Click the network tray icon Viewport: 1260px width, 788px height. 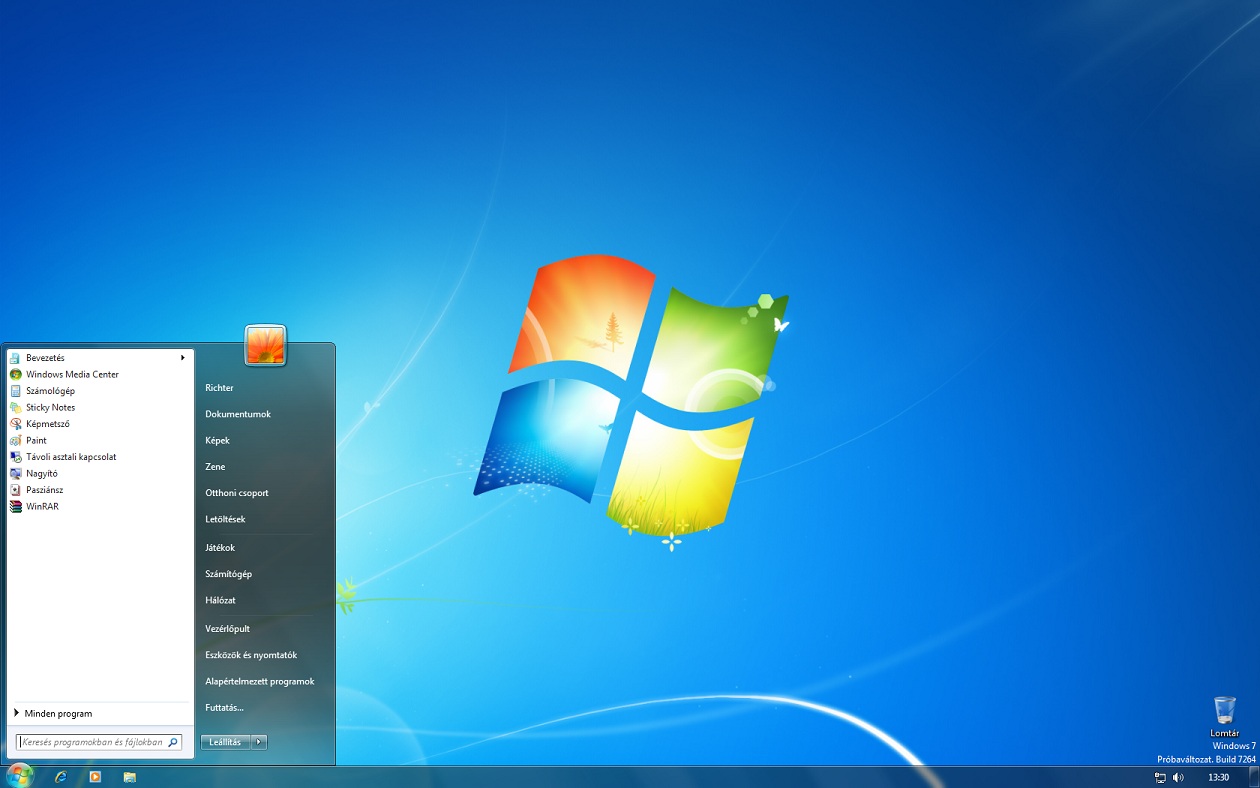1160,777
